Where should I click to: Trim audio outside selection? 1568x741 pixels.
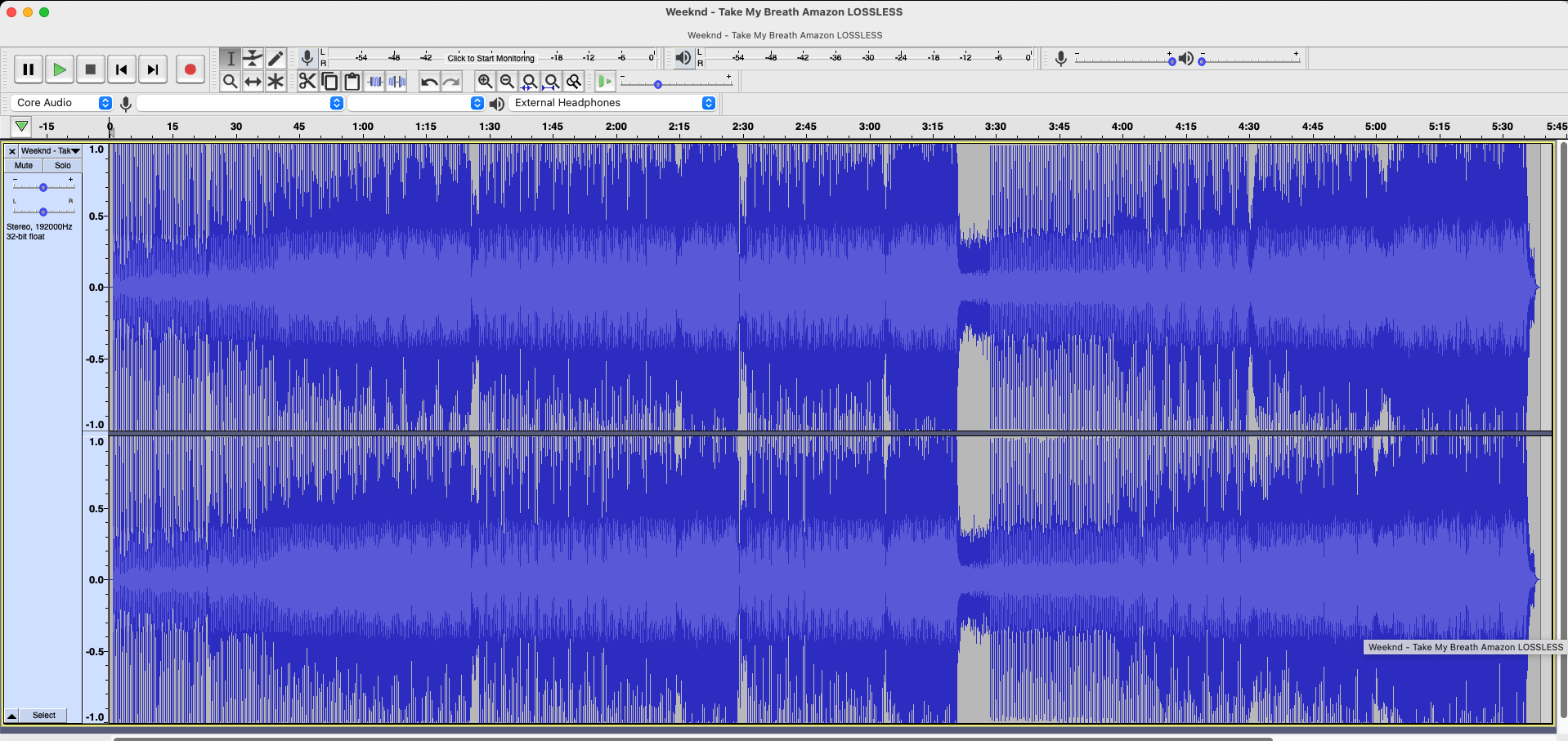click(x=375, y=81)
